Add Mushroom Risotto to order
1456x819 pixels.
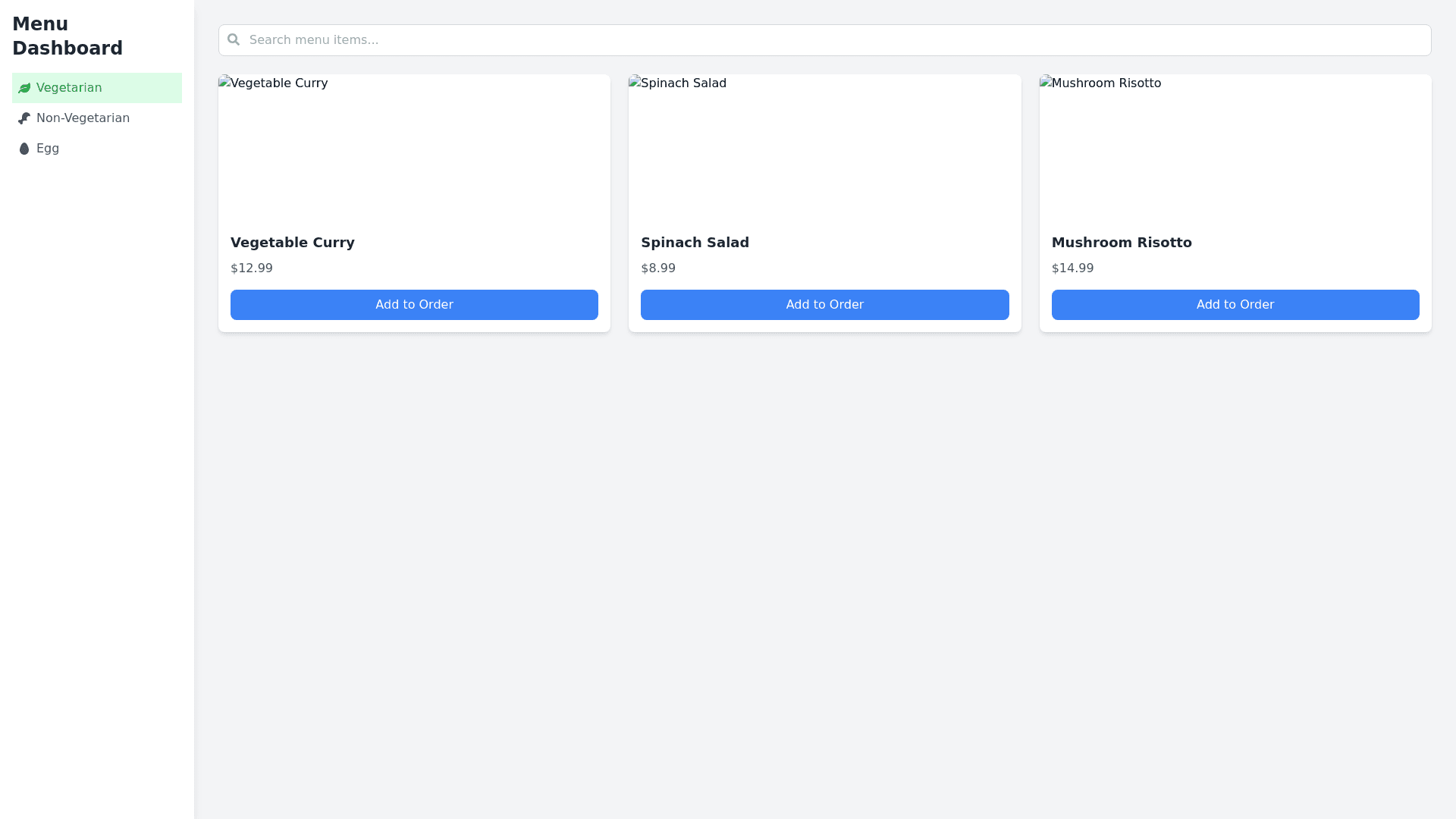pos(1235,305)
